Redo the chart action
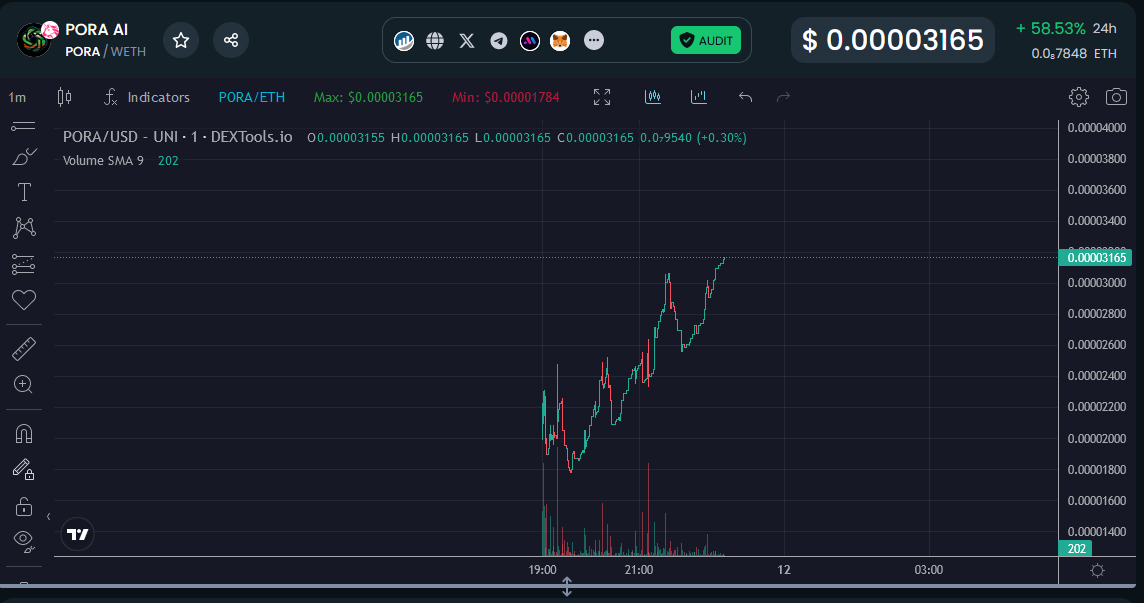Viewport: 1144px width, 603px height. coord(783,97)
